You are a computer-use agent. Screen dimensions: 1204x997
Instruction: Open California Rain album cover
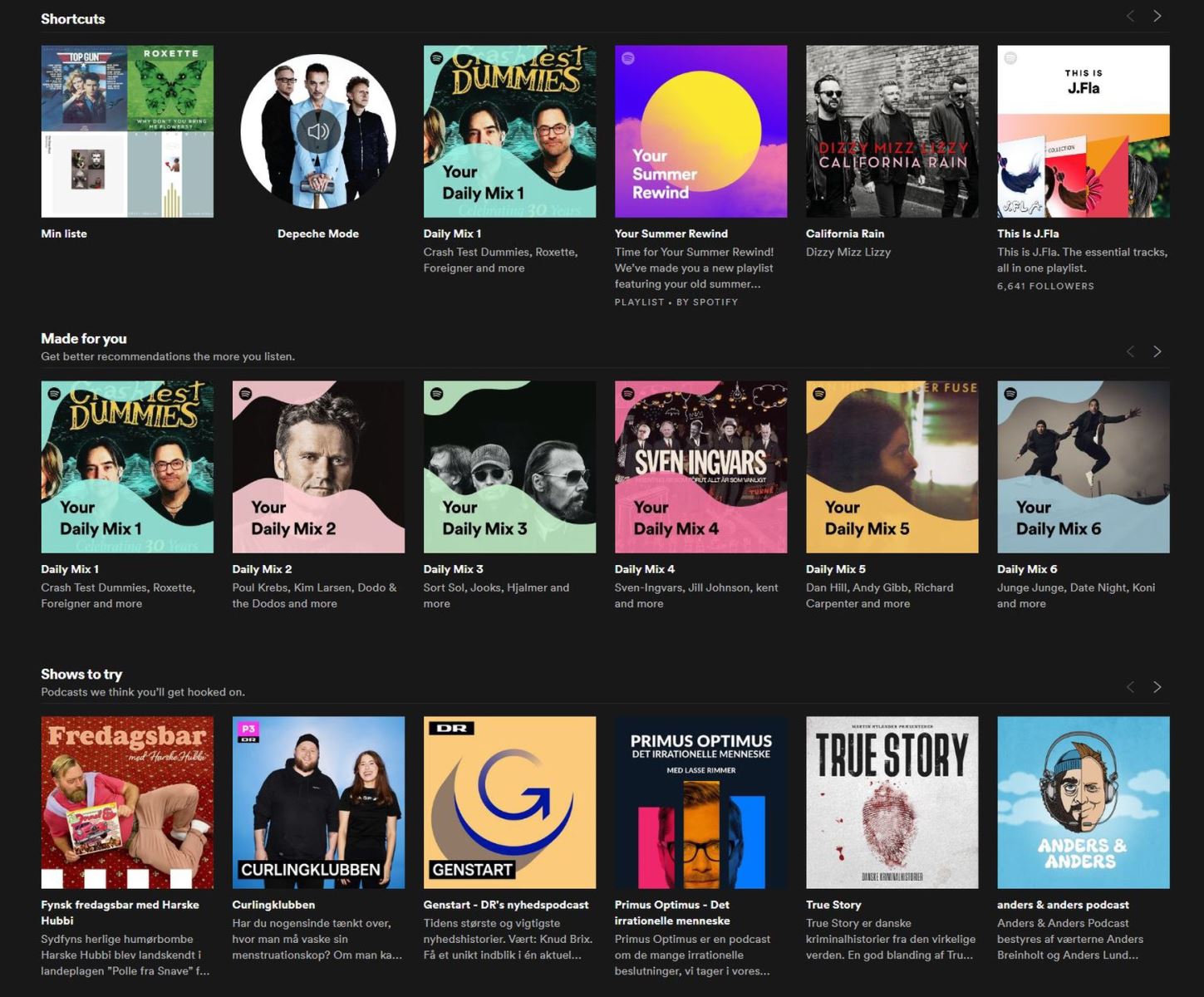coord(892,131)
